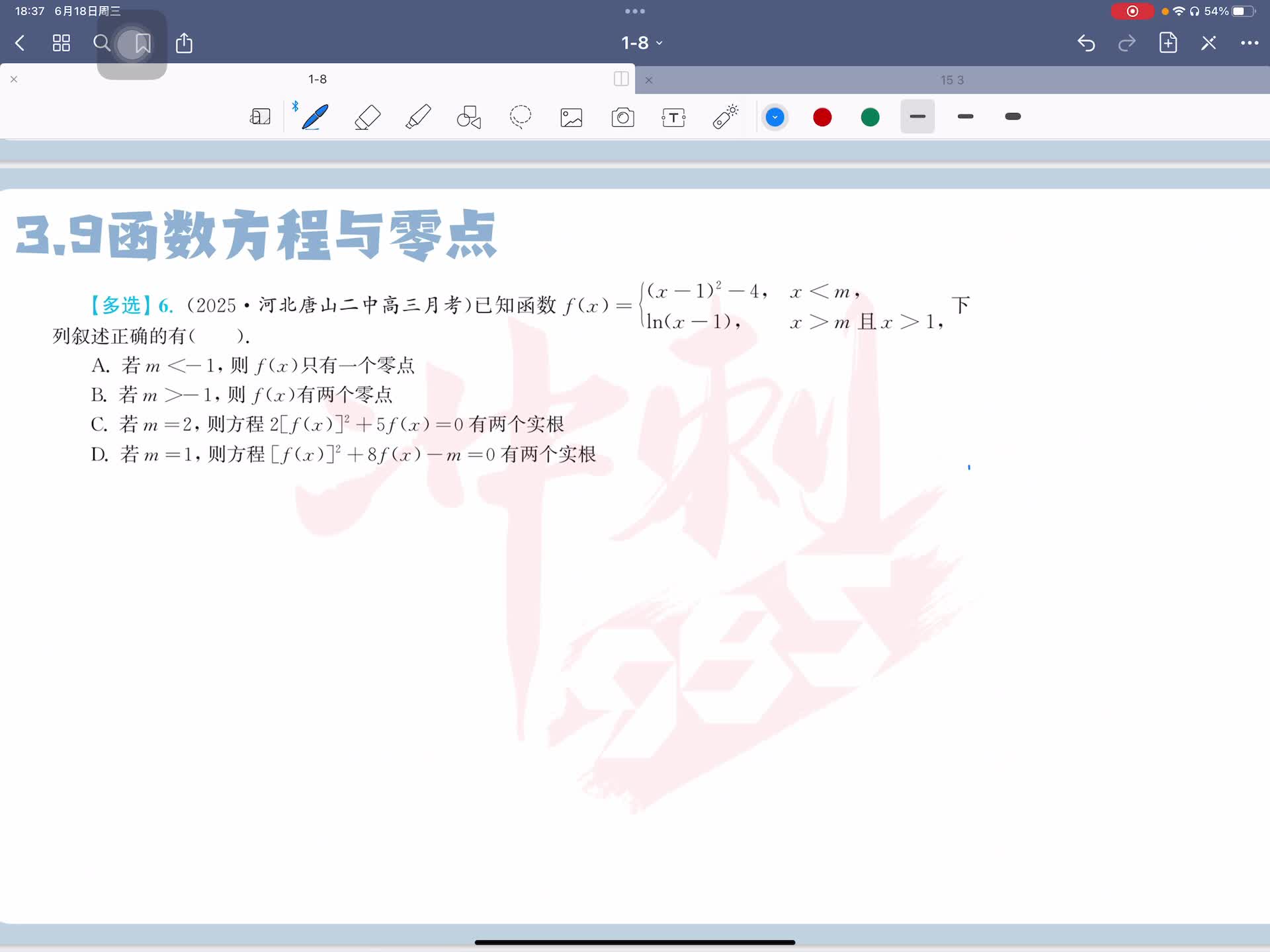Image resolution: width=1270 pixels, height=952 pixels.
Task: Activate the Laser pointer tool
Action: coord(726,116)
